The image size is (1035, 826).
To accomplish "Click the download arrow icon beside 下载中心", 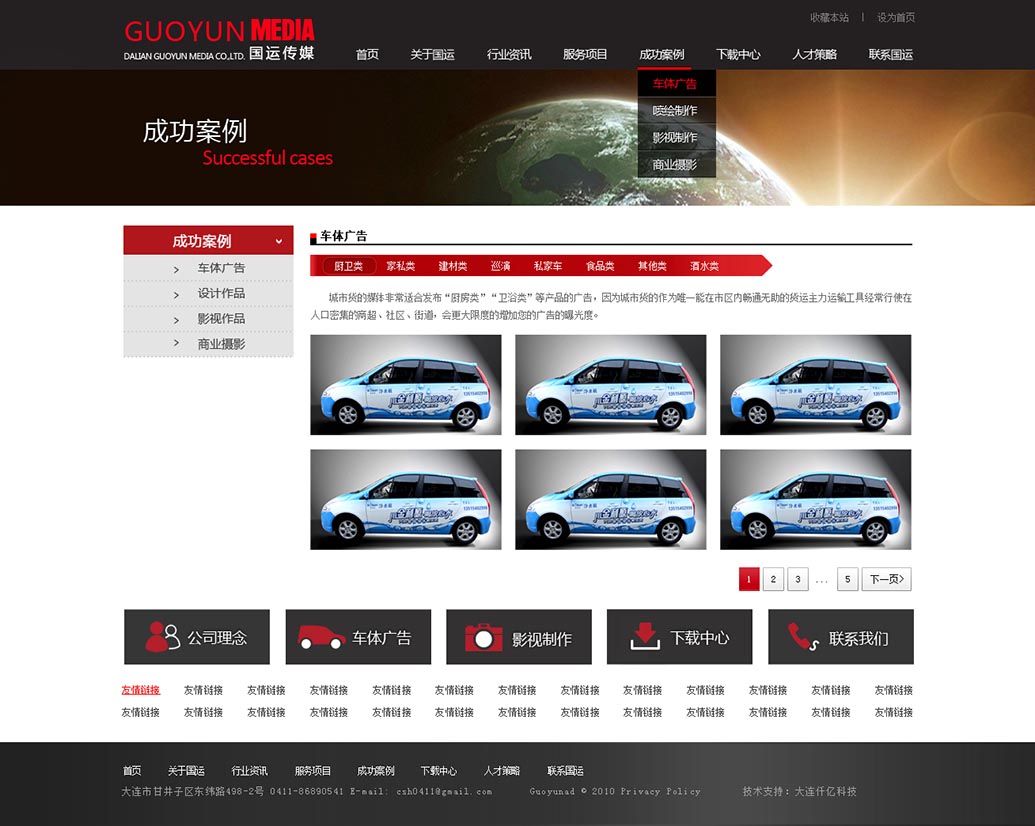I will (645, 637).
